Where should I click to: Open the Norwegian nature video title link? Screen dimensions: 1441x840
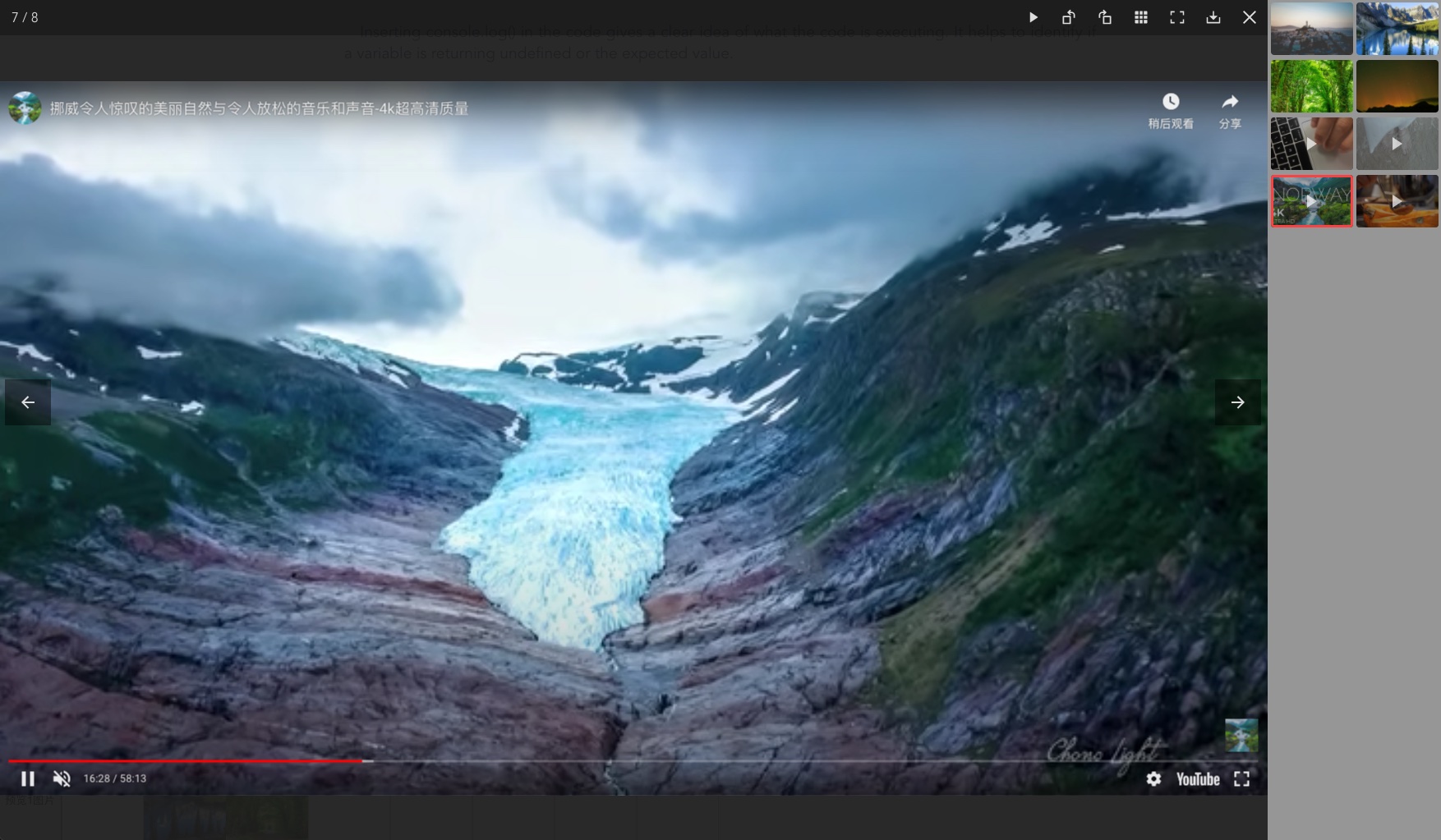pos(259,108)
